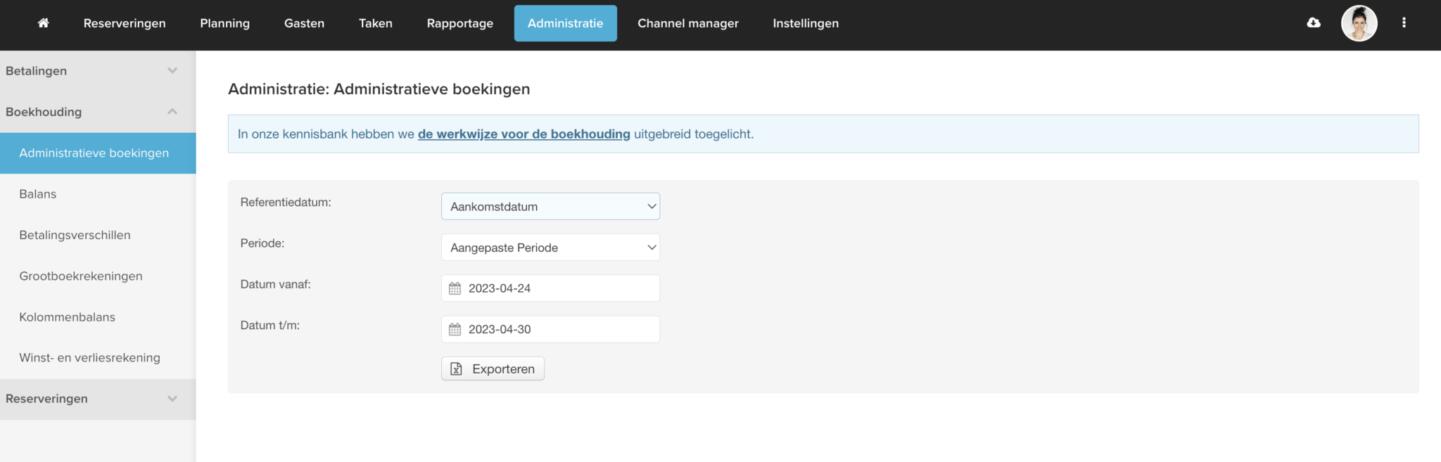The image size is (1441, 462).
Task: Click the cloud download icon
Action: [x=1313, y=23]
